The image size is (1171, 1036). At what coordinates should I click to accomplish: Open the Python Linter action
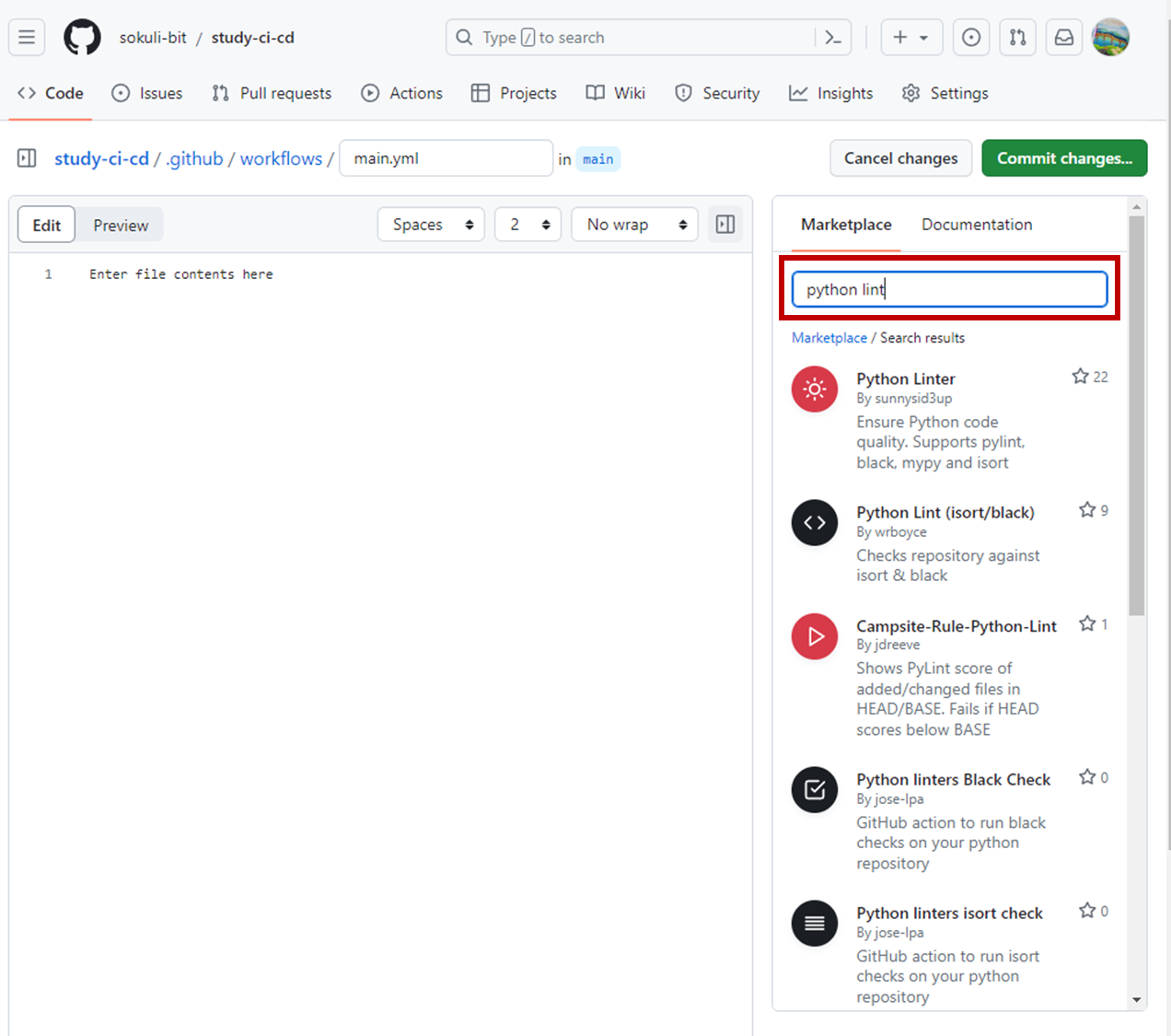(906, 378)
